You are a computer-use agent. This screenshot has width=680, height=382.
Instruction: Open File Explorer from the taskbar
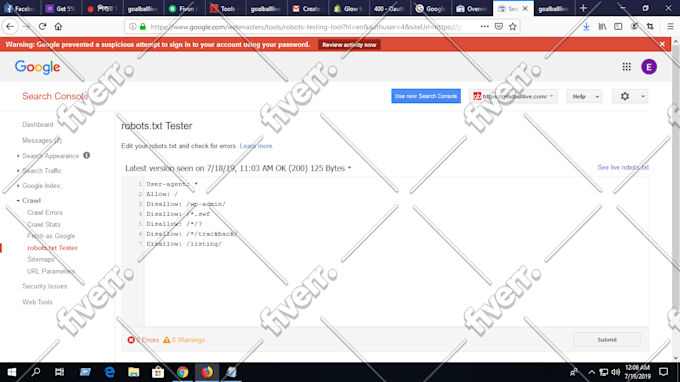134,372
